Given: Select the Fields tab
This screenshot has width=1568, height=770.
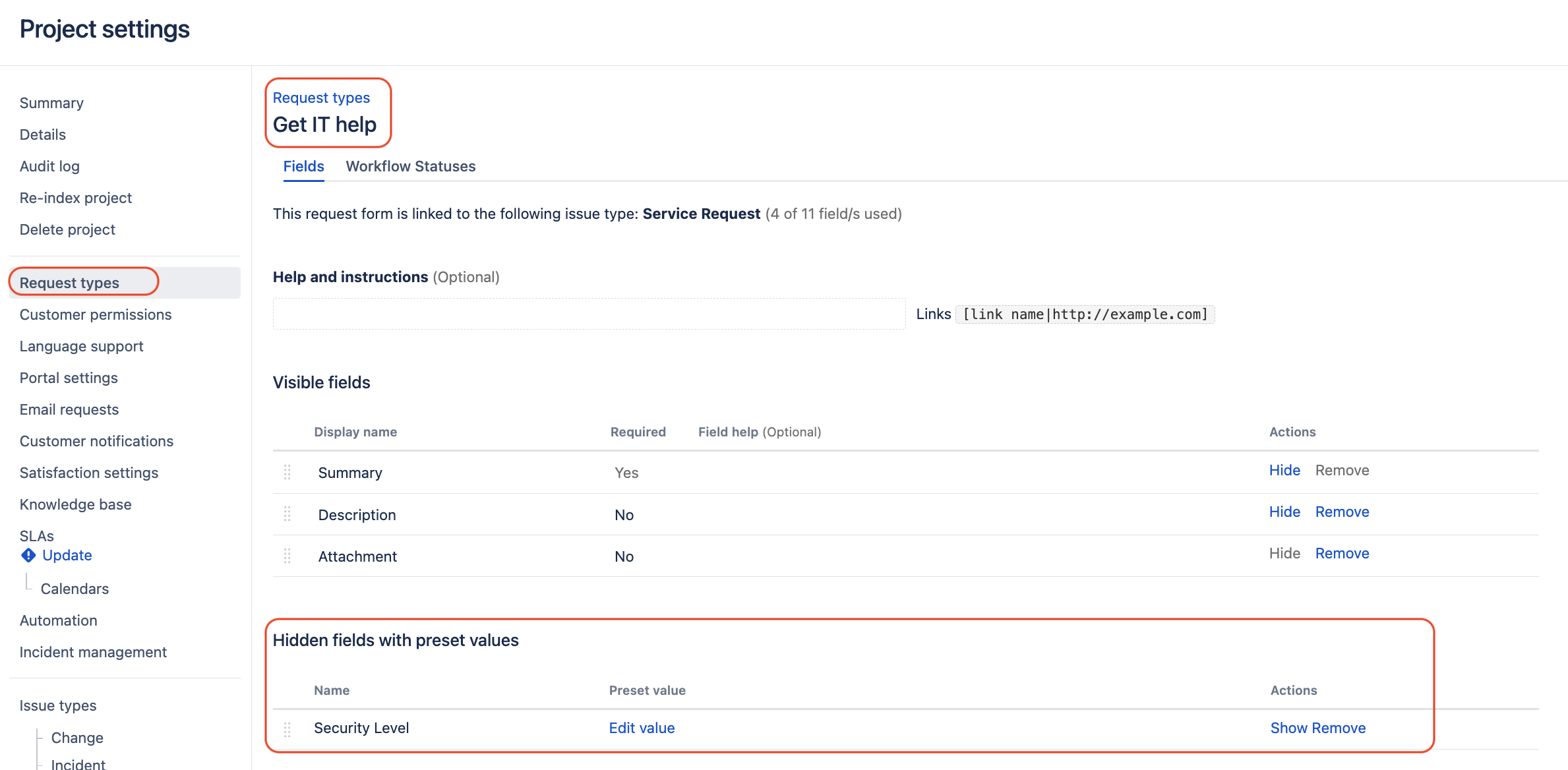Looking at the screenshot, I should (303, 166).
